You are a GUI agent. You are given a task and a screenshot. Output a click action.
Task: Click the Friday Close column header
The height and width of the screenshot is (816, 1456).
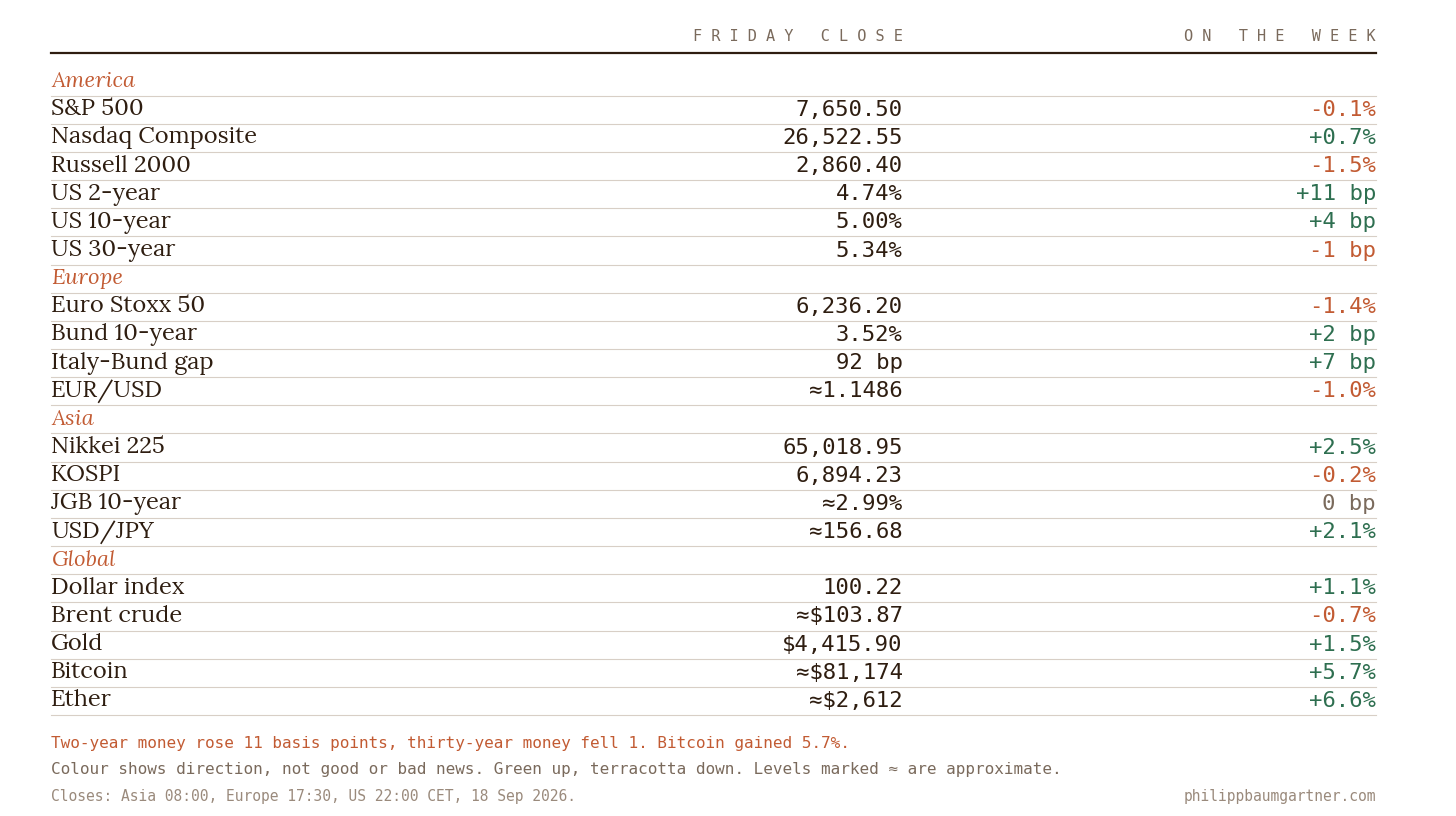point(798,36)
